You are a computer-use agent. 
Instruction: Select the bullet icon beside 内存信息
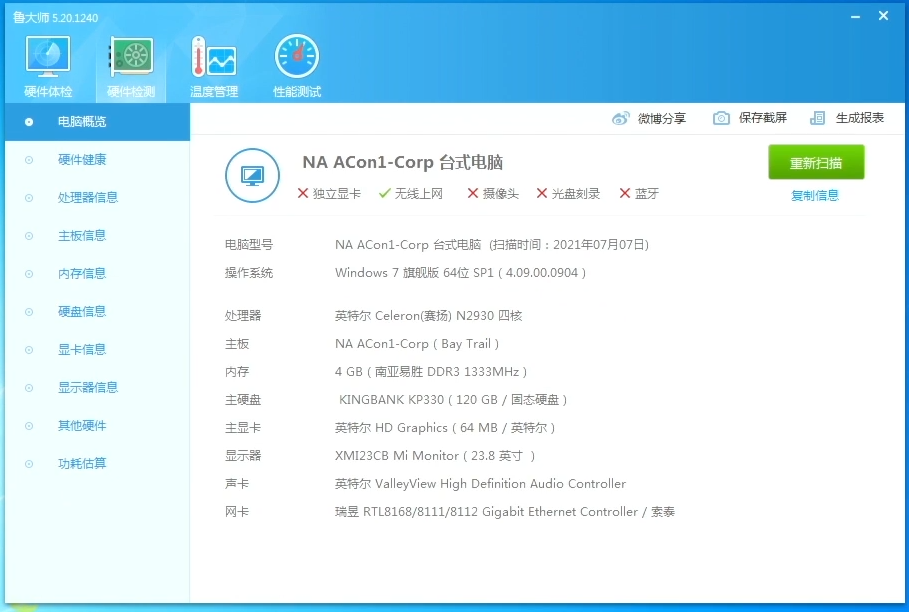(29, 274)
